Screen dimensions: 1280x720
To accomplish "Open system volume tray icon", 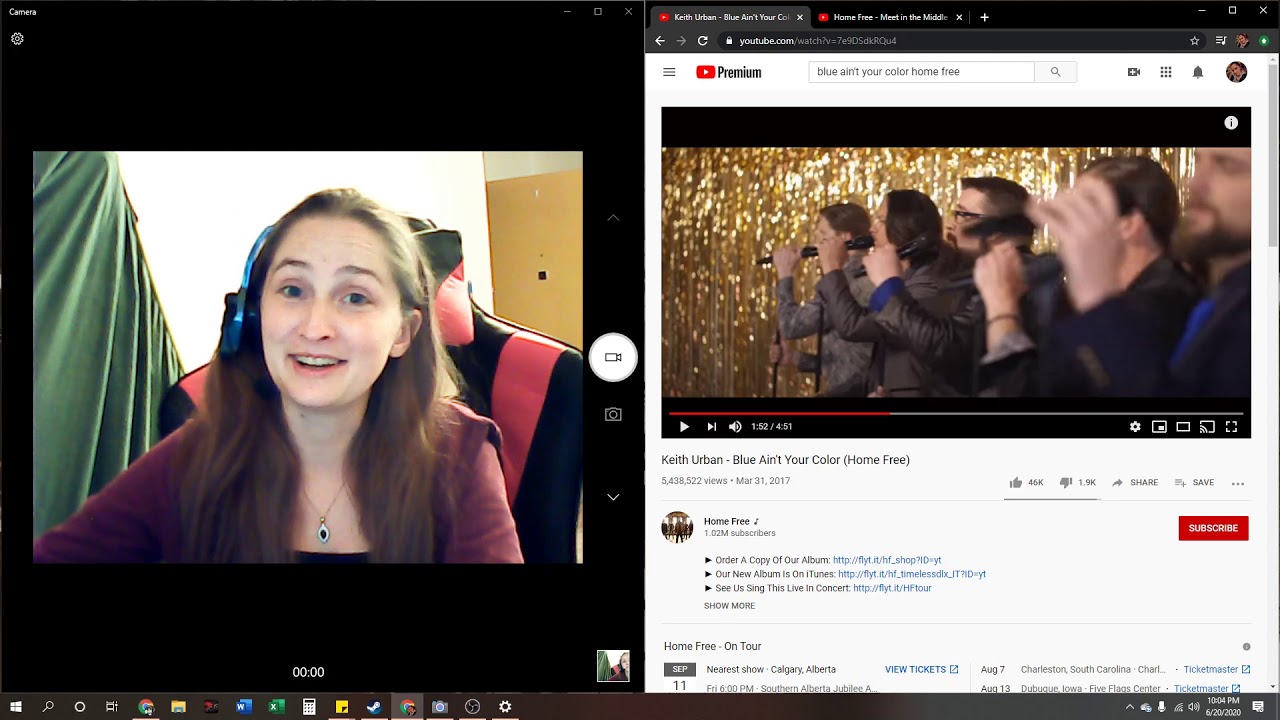I will 1194,707.
